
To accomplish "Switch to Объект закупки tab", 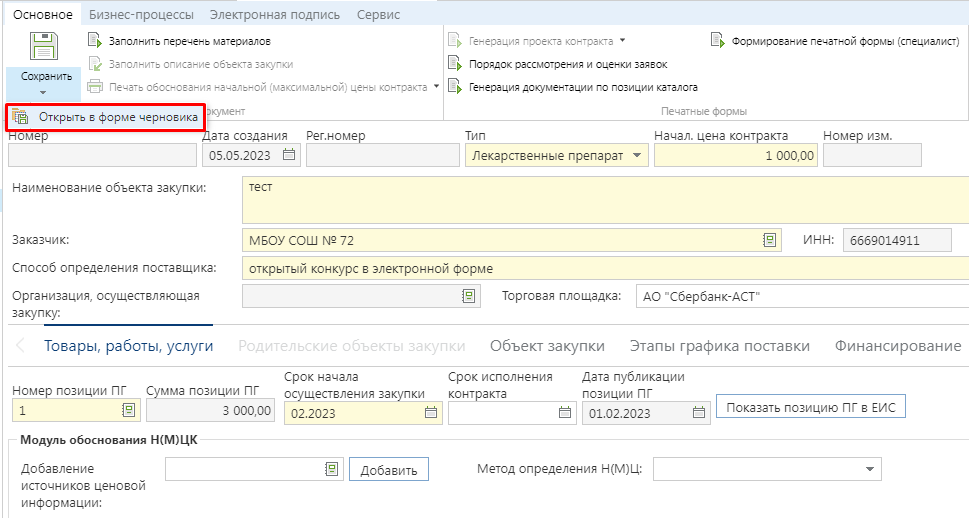I will (x=548, y=346).
